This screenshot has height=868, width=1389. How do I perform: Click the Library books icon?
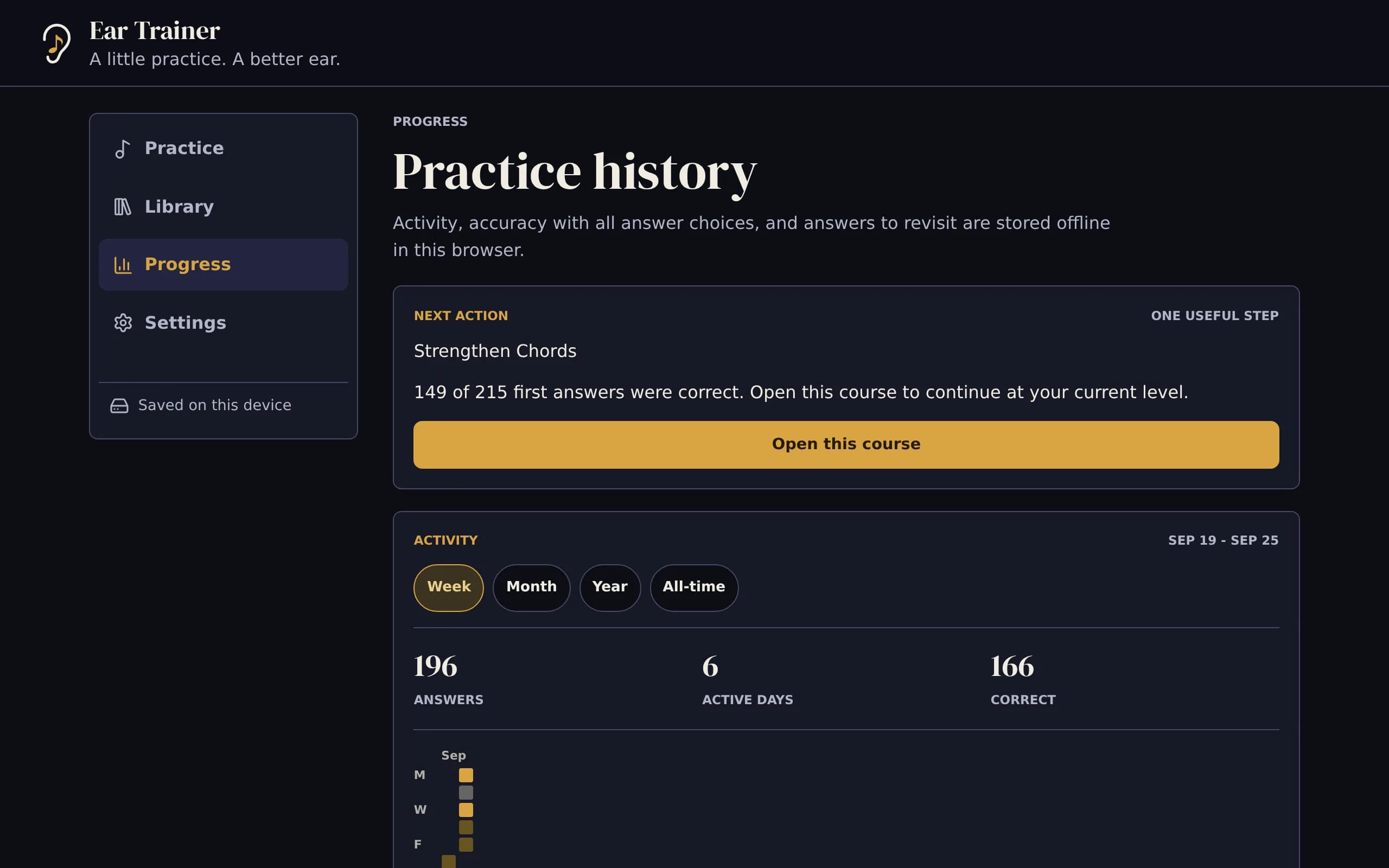[122, 207]
